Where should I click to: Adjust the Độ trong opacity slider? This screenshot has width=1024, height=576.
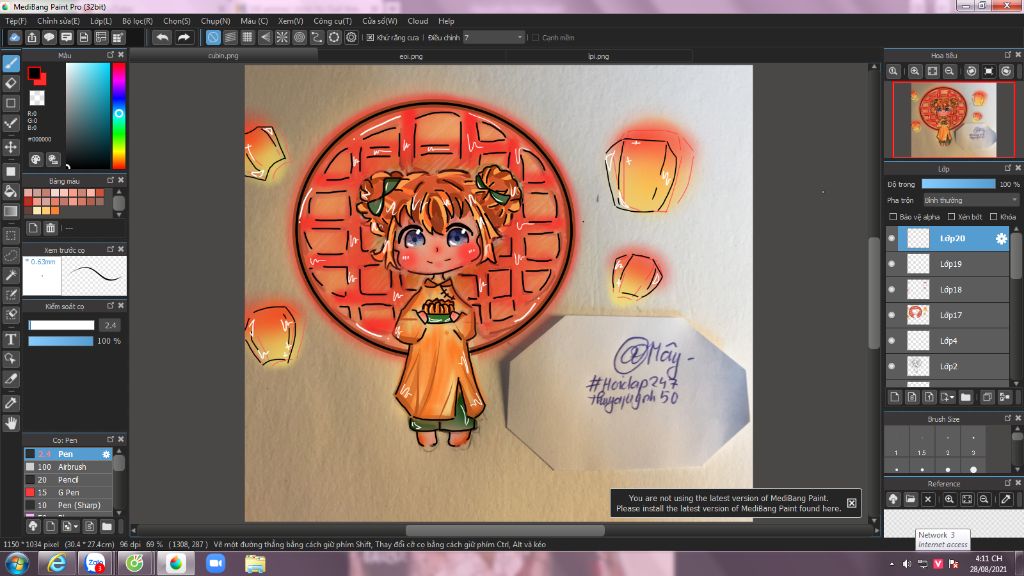[x=958, y=184]
